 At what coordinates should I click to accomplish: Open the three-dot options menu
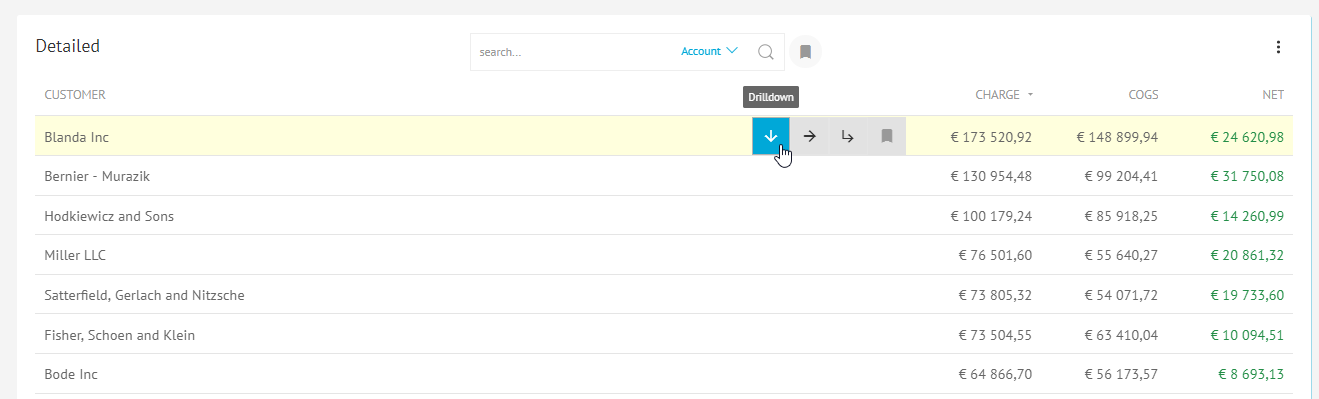(1278, 47)
